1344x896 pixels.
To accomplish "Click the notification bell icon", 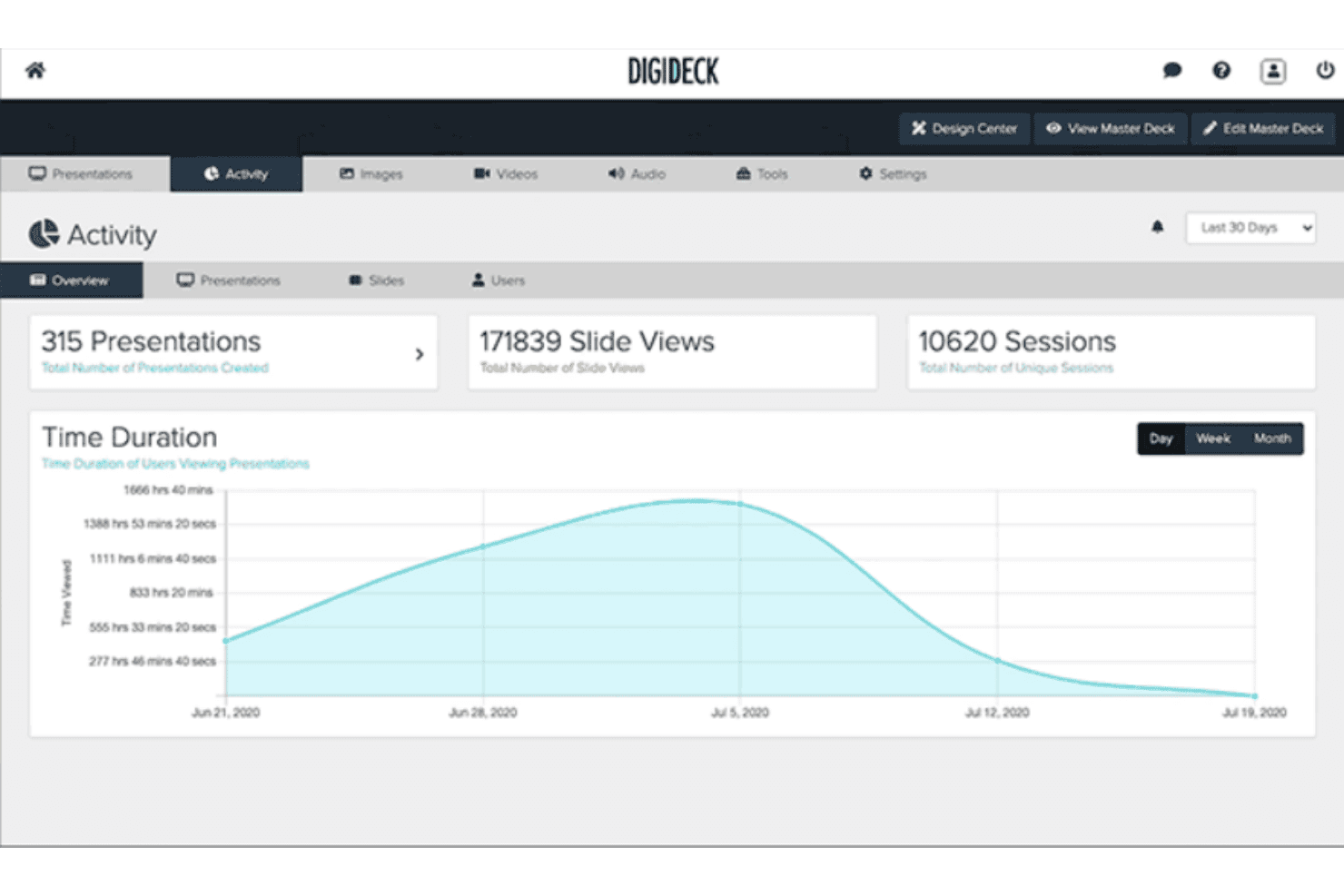I will coord(1157,227).
